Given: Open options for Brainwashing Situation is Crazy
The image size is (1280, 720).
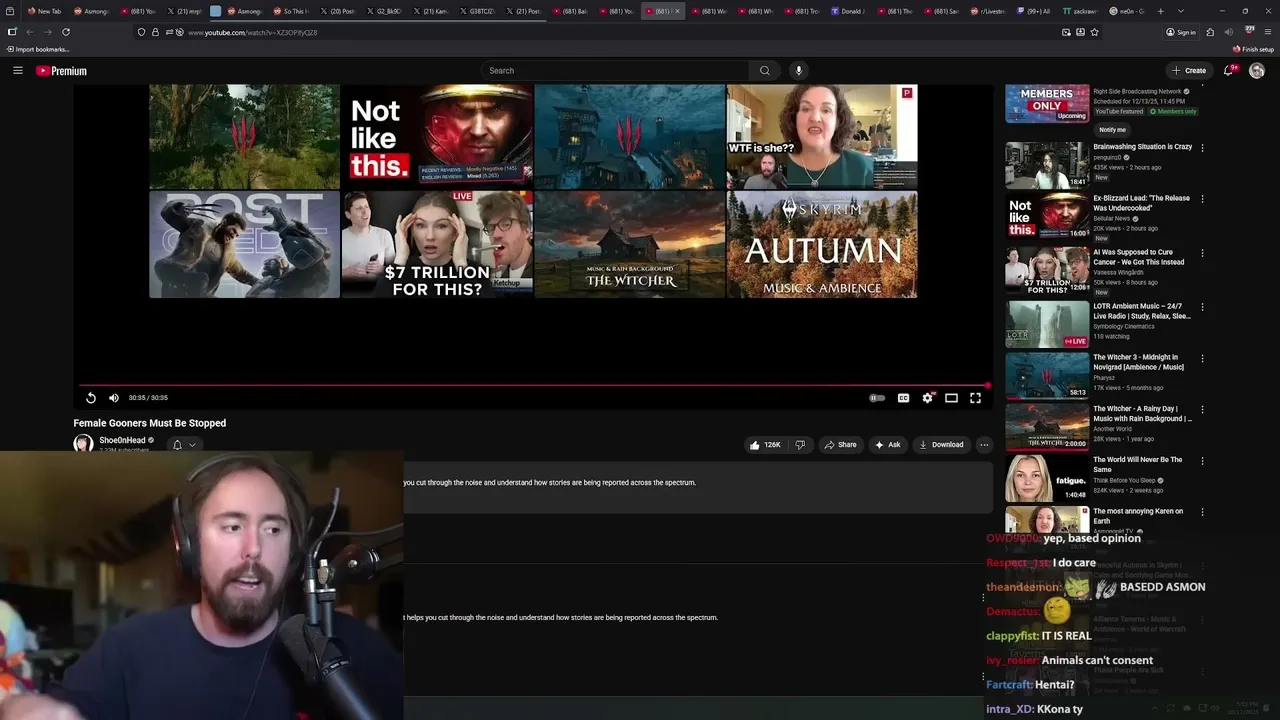Looking at the screenshot, I should tap(1202, 147).
